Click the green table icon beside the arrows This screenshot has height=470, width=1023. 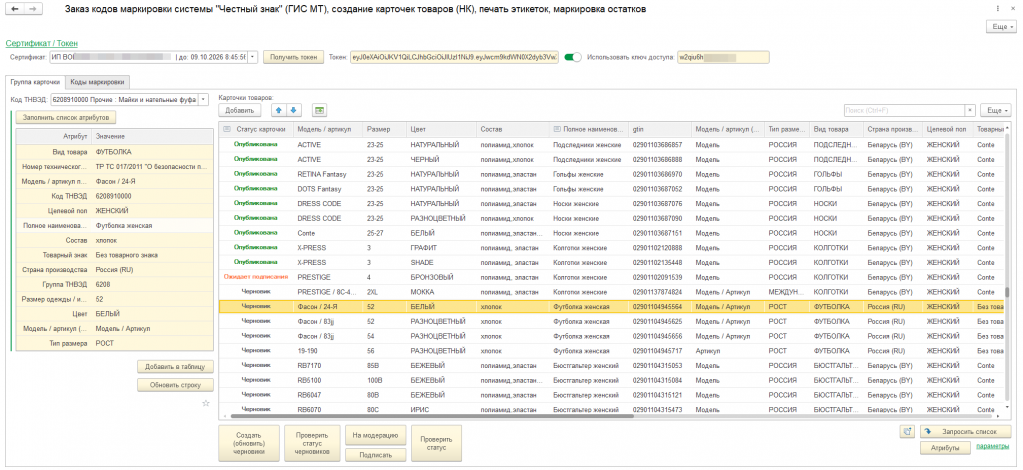pos(319,110)
